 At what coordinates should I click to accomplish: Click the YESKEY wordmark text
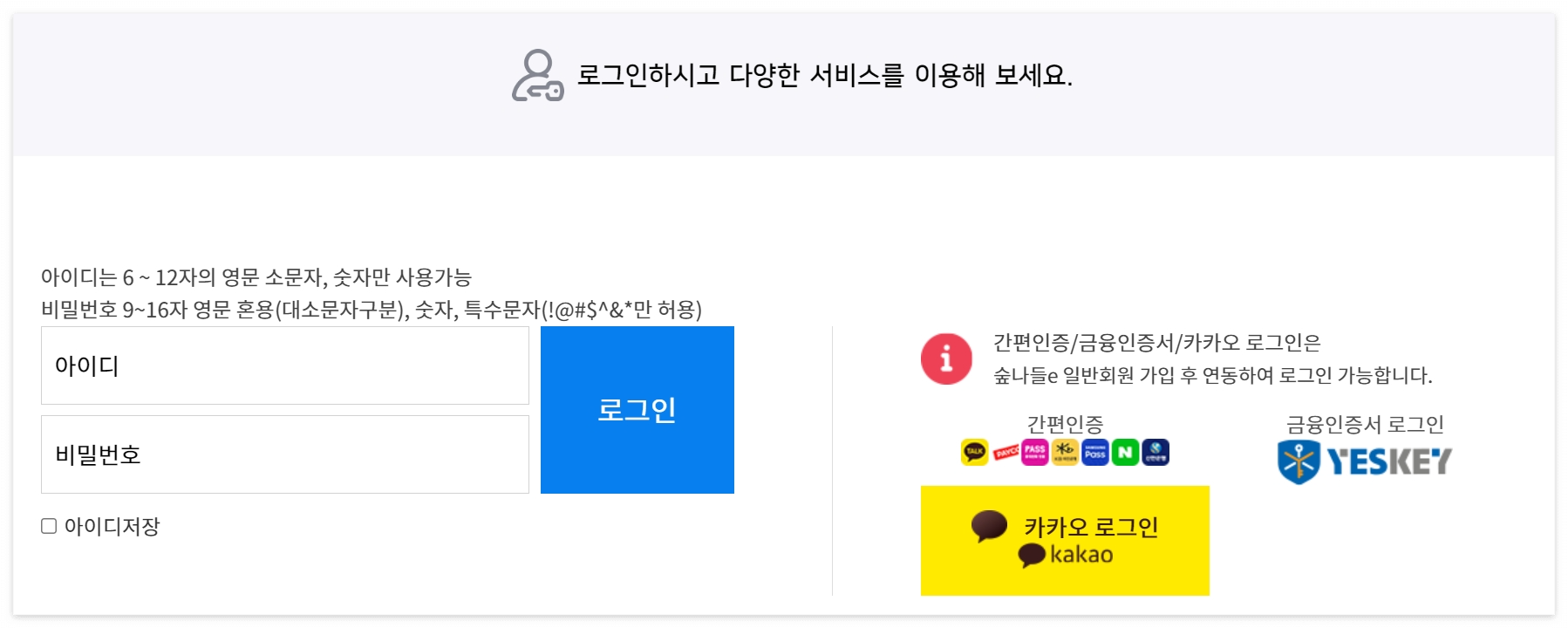coord(1389,461)
